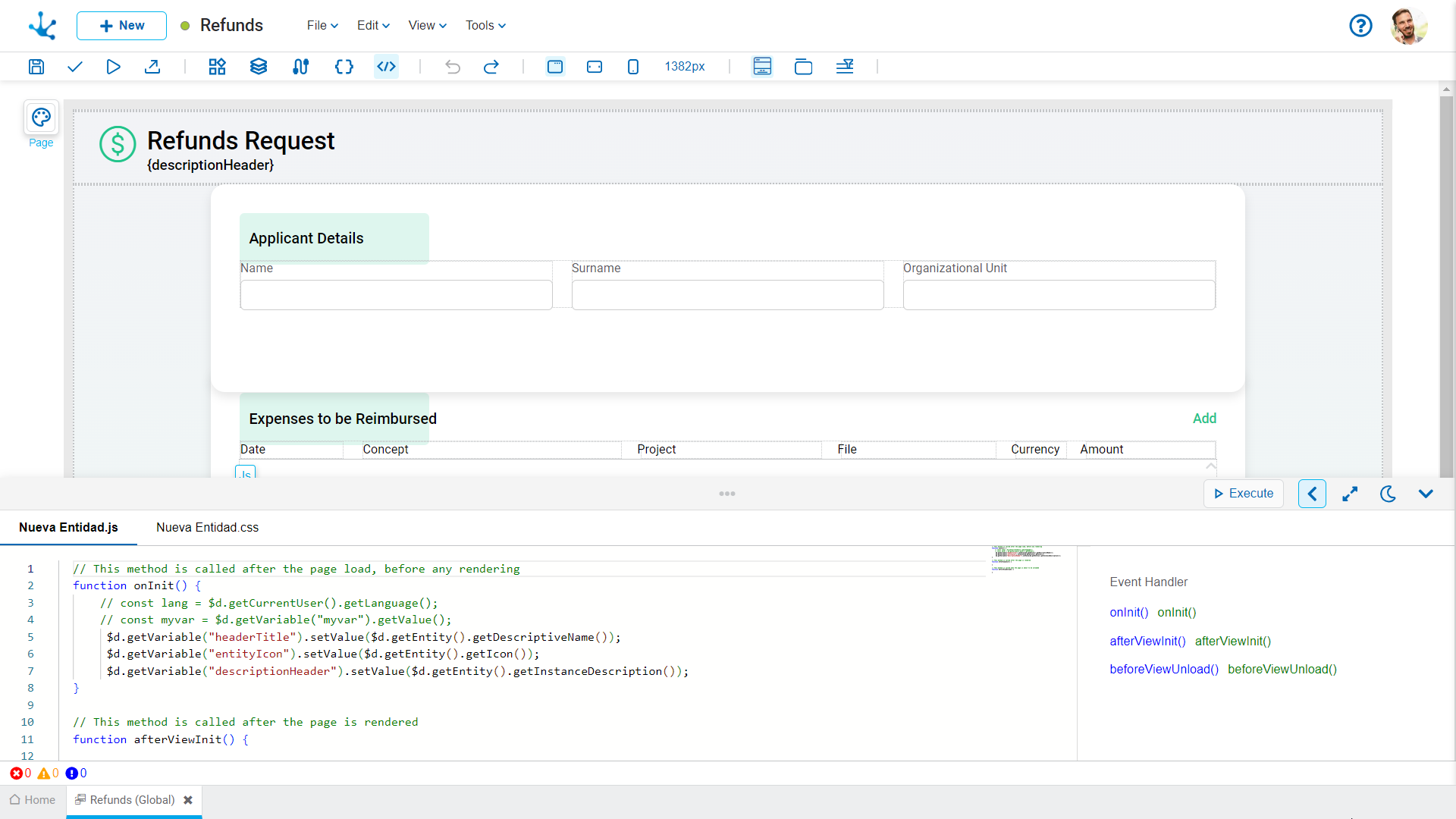This screenshot has width=1456, height=819.
Task: Click the help question mark icon
Action: click(x=1360, y=26)
